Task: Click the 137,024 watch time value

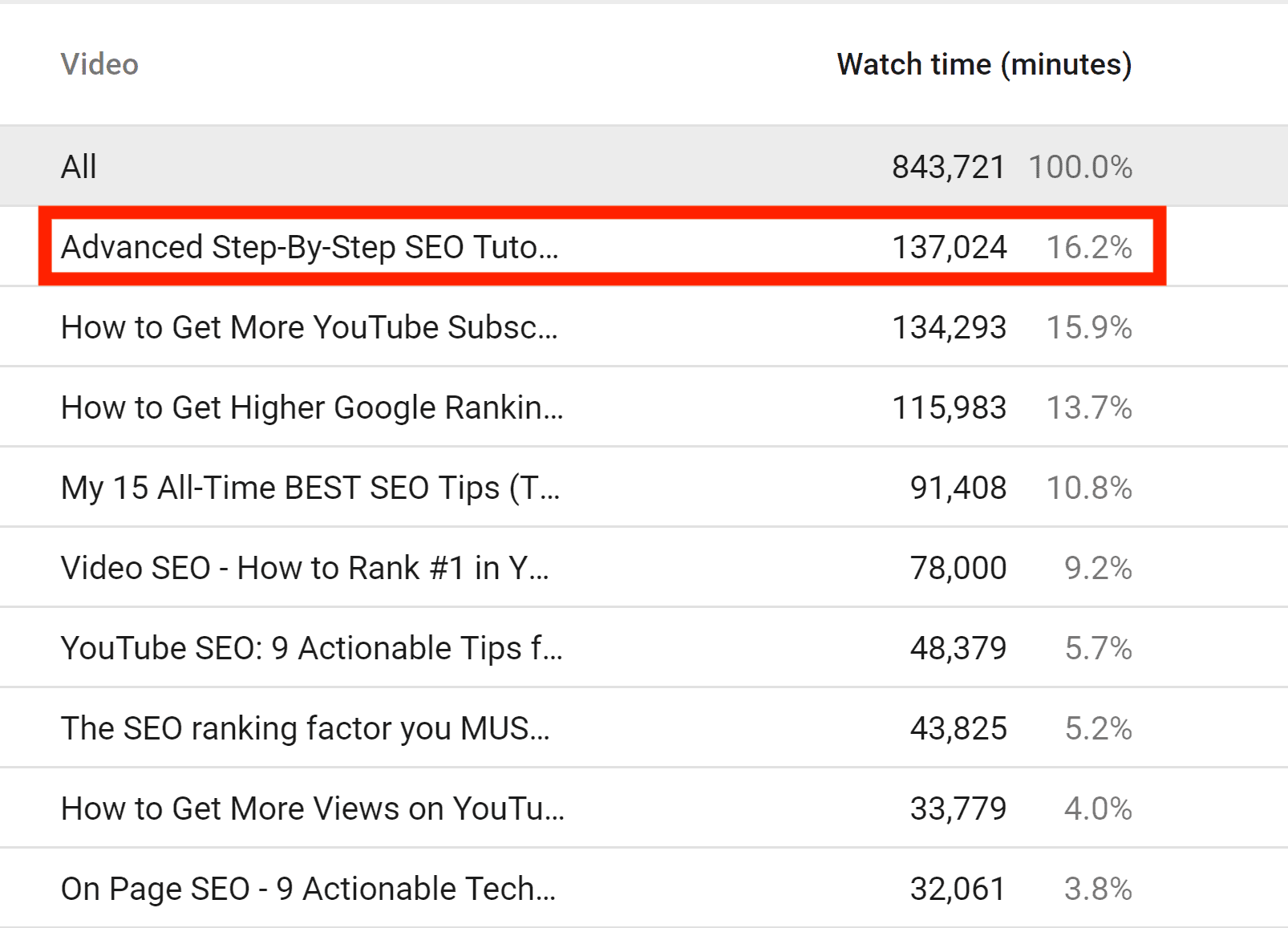Action: point(949,247)
